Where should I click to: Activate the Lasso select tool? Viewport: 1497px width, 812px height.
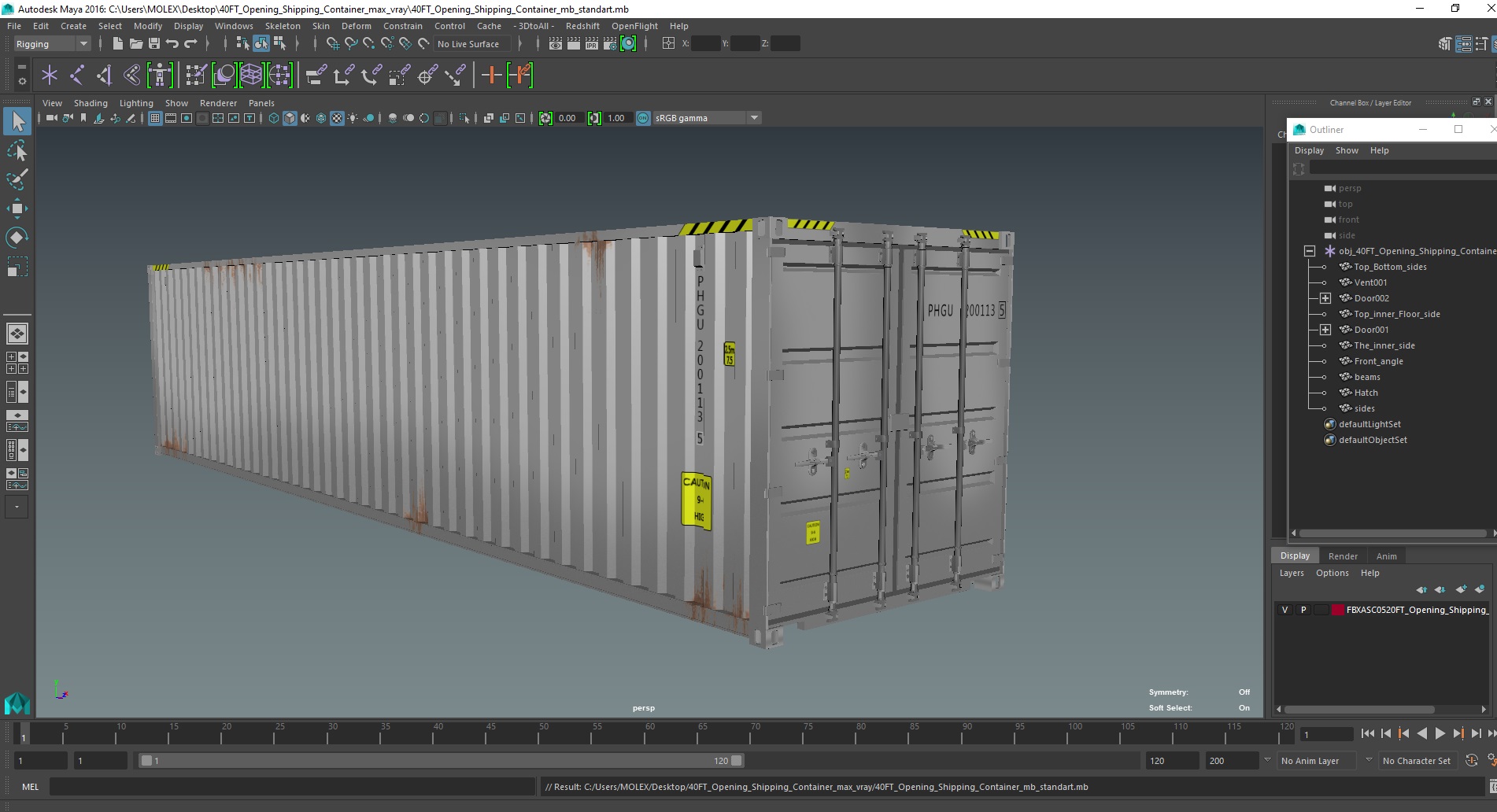pyautogui.click(x=17, y=150)
